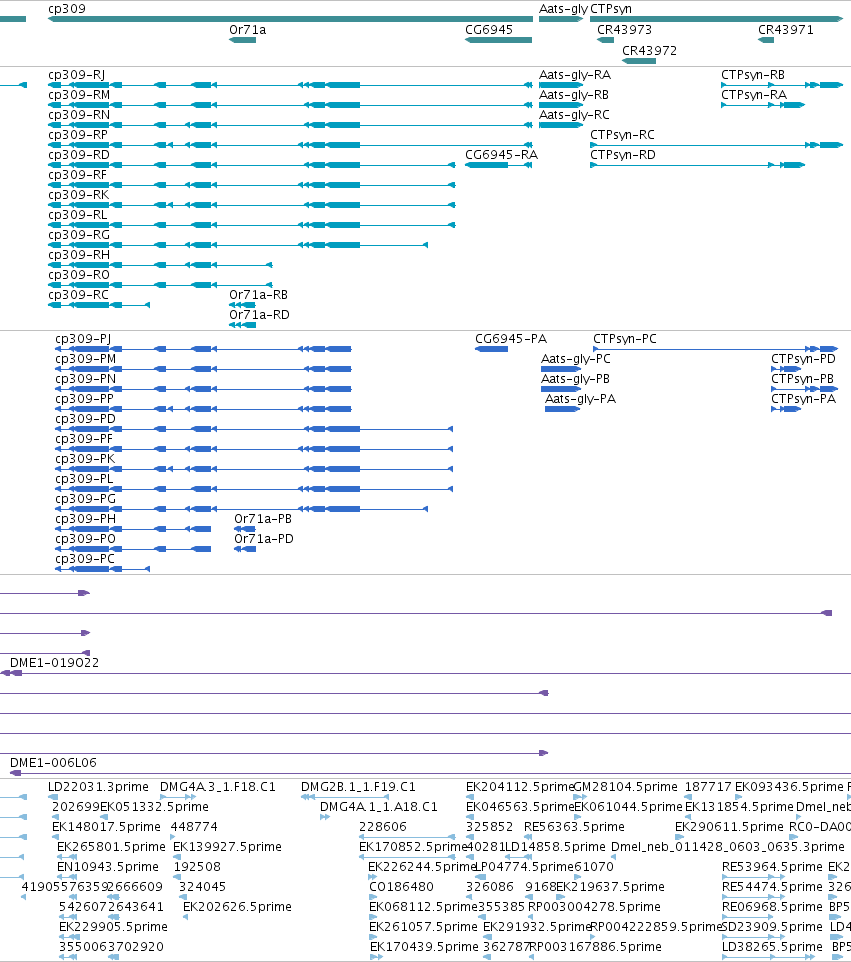Click transcript Or71a-RD
Viewport: 851px width, 962px height.
259,315
